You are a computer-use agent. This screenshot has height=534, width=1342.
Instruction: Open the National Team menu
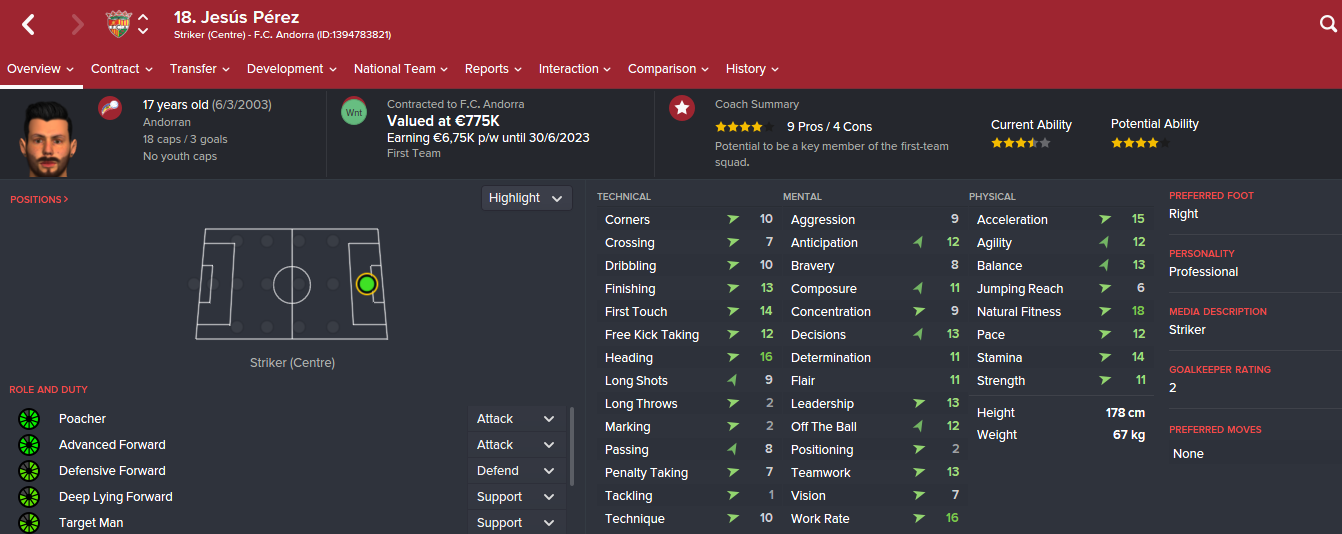click(x=401, y=69)
